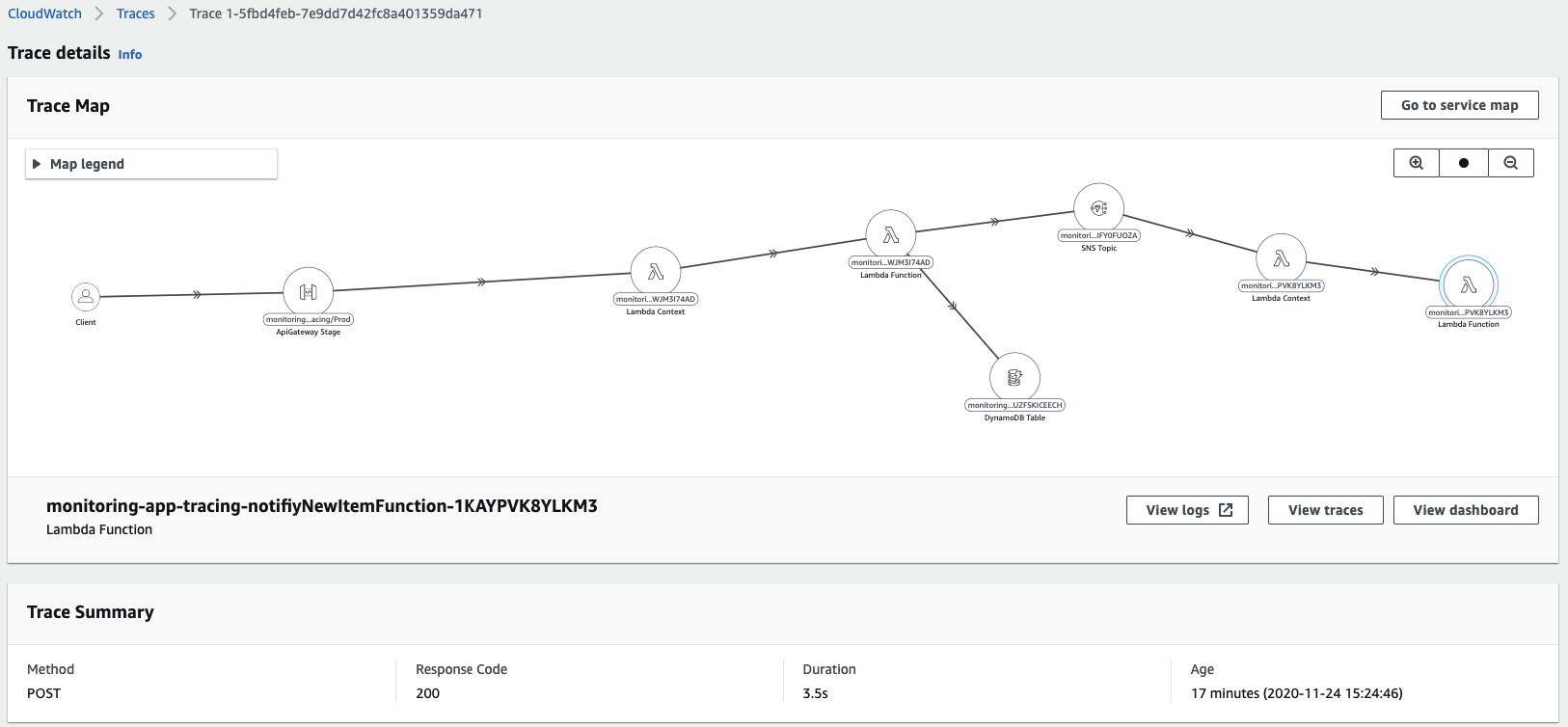Click the Trace ID breadcrumb text

click(336, 13)
